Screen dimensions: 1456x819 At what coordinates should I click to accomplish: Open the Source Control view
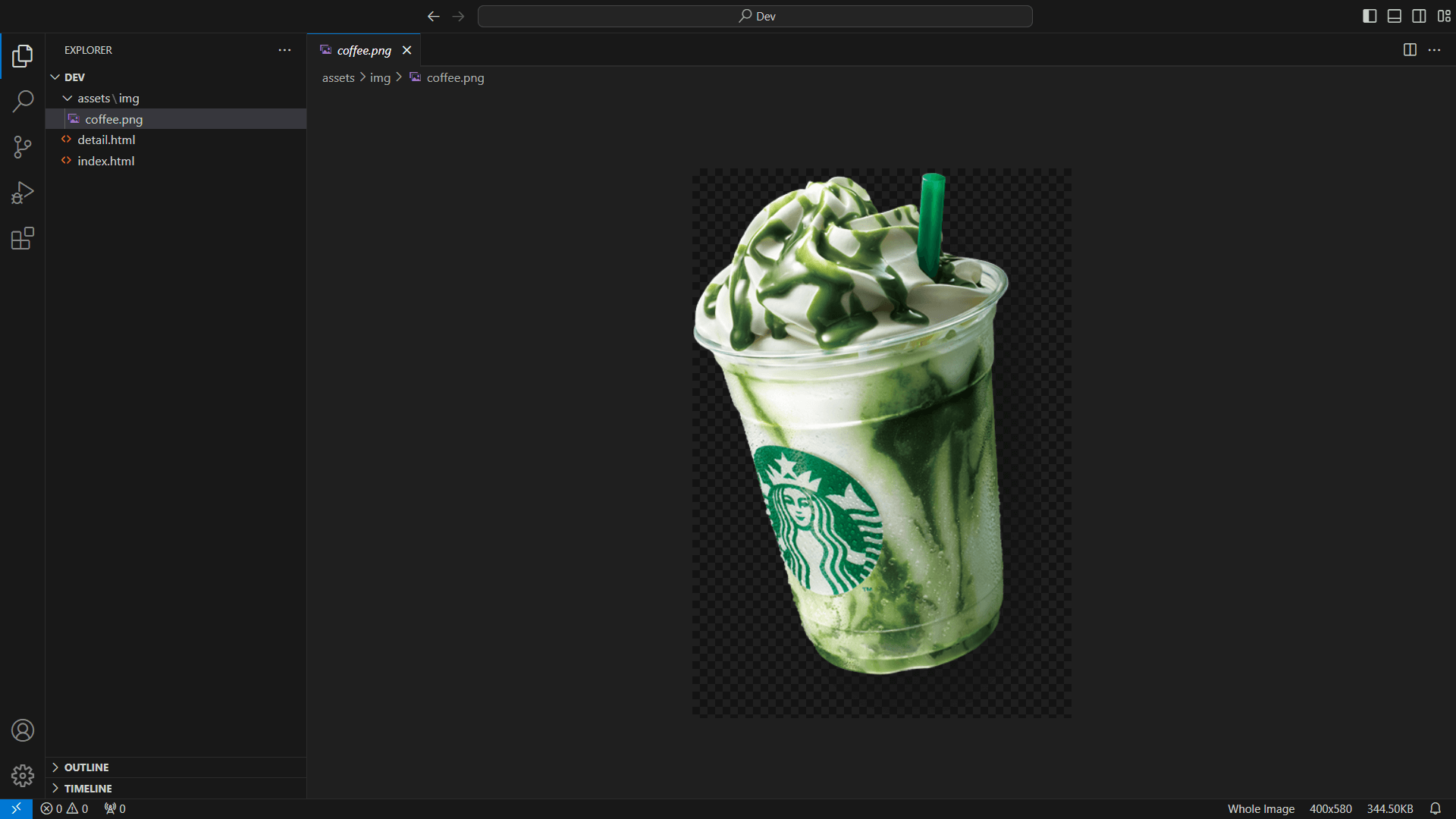[x=23, y=147]
